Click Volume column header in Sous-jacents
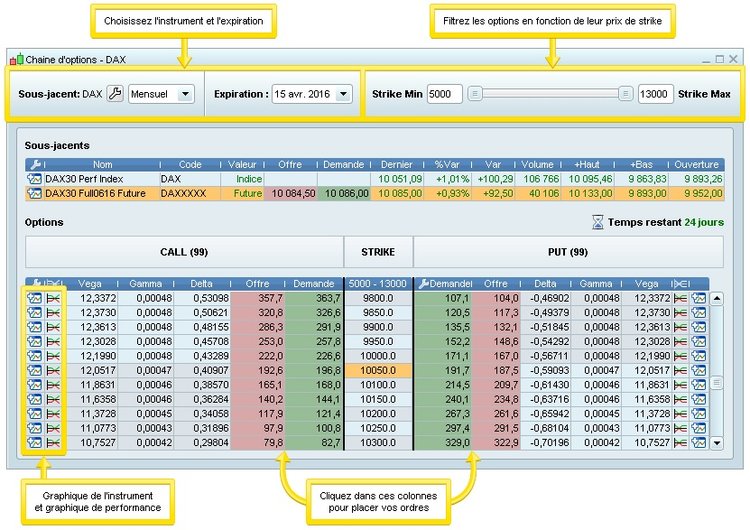750x530 pixels. point(537,165)
